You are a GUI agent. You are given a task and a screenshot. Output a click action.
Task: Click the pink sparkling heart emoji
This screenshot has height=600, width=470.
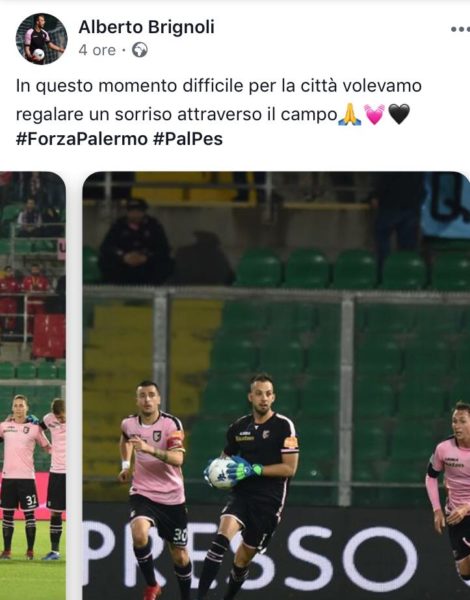pyautogui.click(x=374, y=114)
